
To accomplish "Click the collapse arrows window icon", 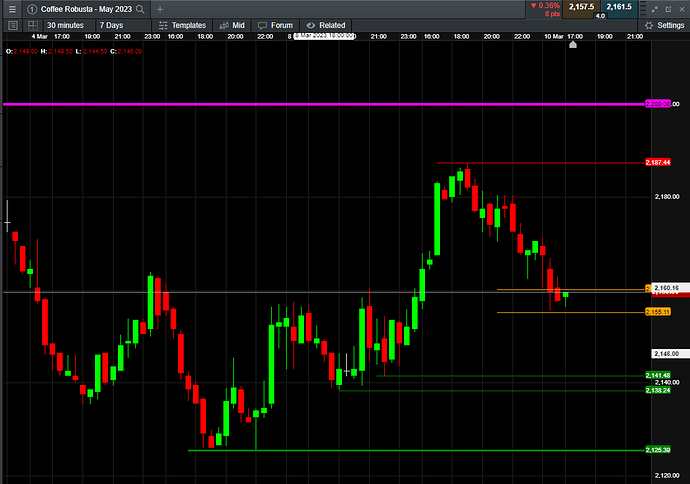I will tap(655, 9).
